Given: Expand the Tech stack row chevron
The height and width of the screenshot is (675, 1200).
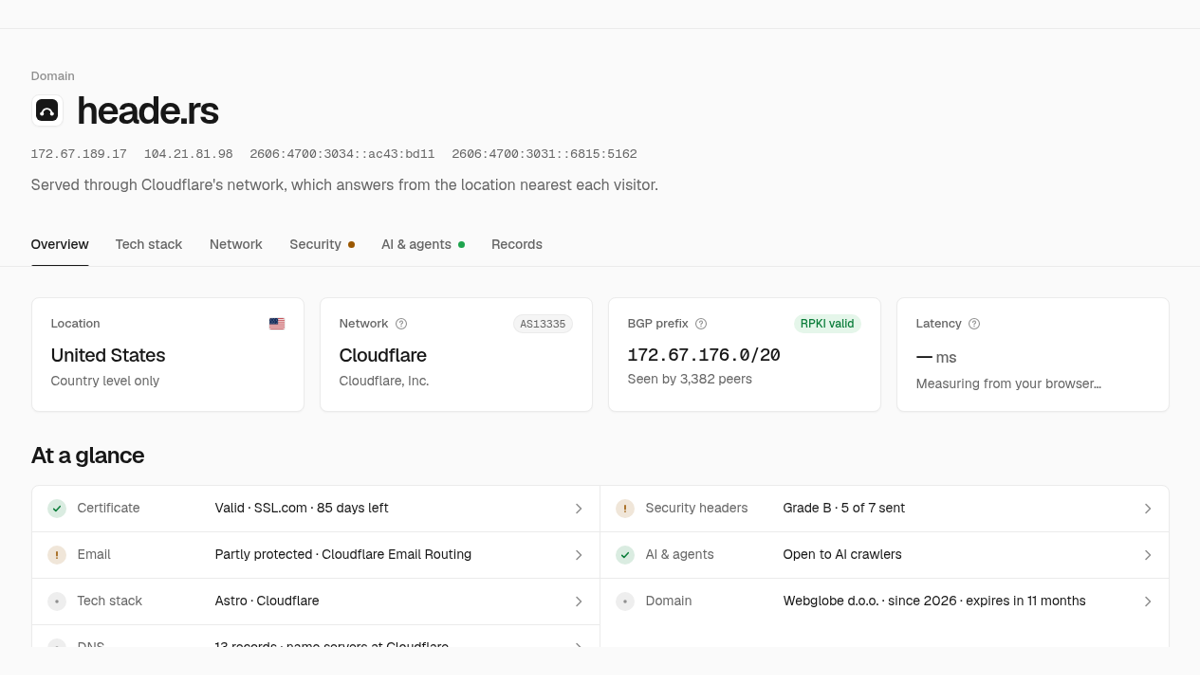Looking at the screenshot, I should 579,601.
